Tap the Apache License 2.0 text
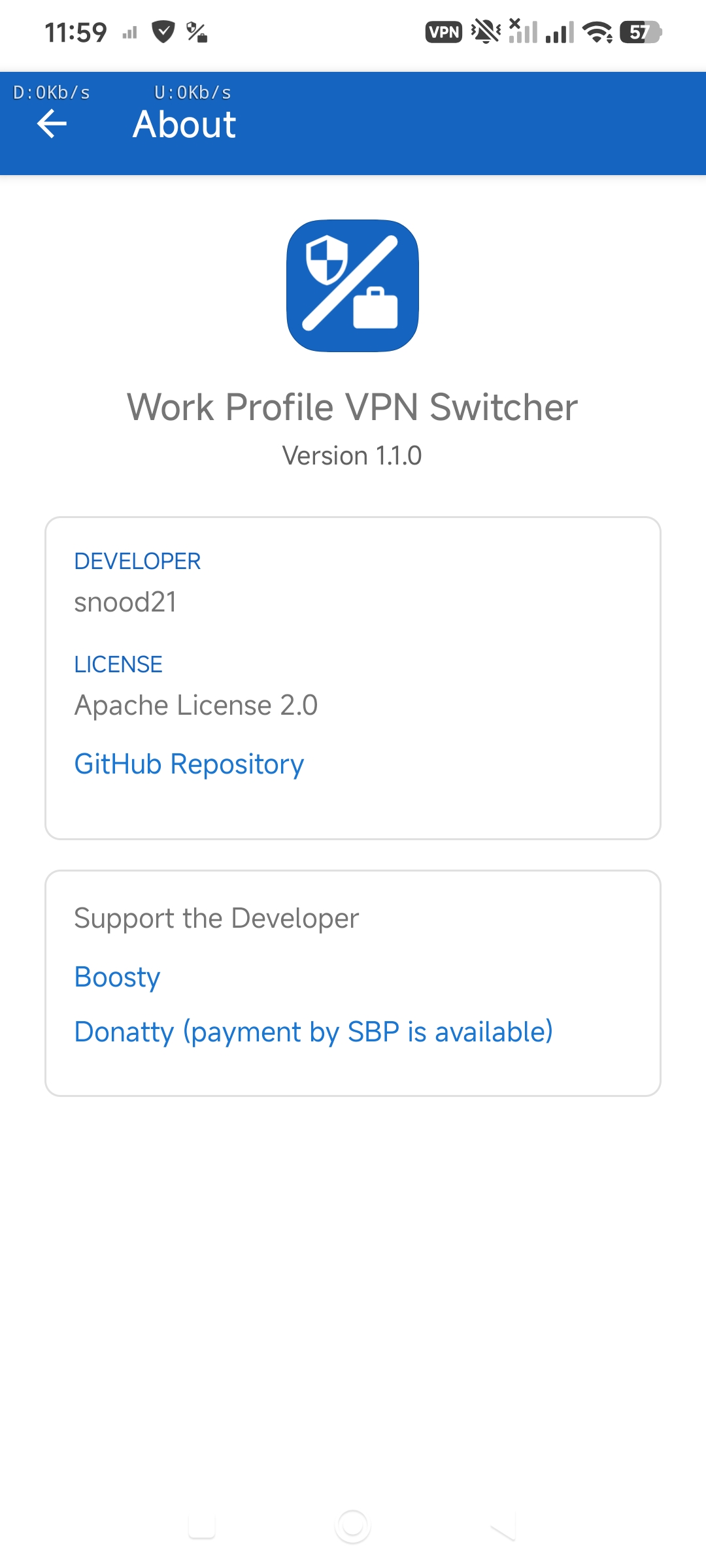706x1568 pixels. 196,706
